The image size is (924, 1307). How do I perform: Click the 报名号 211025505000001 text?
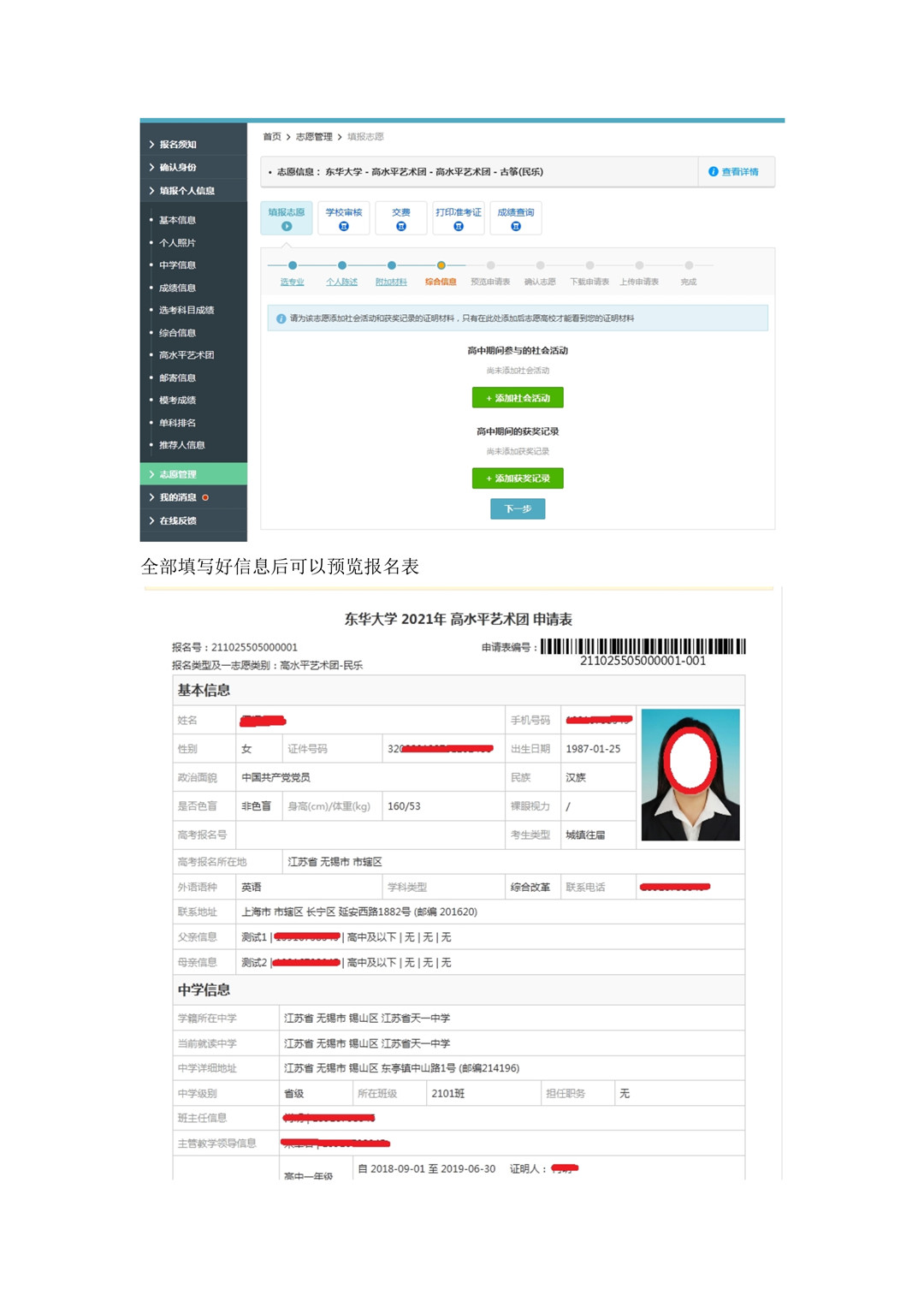234,647
